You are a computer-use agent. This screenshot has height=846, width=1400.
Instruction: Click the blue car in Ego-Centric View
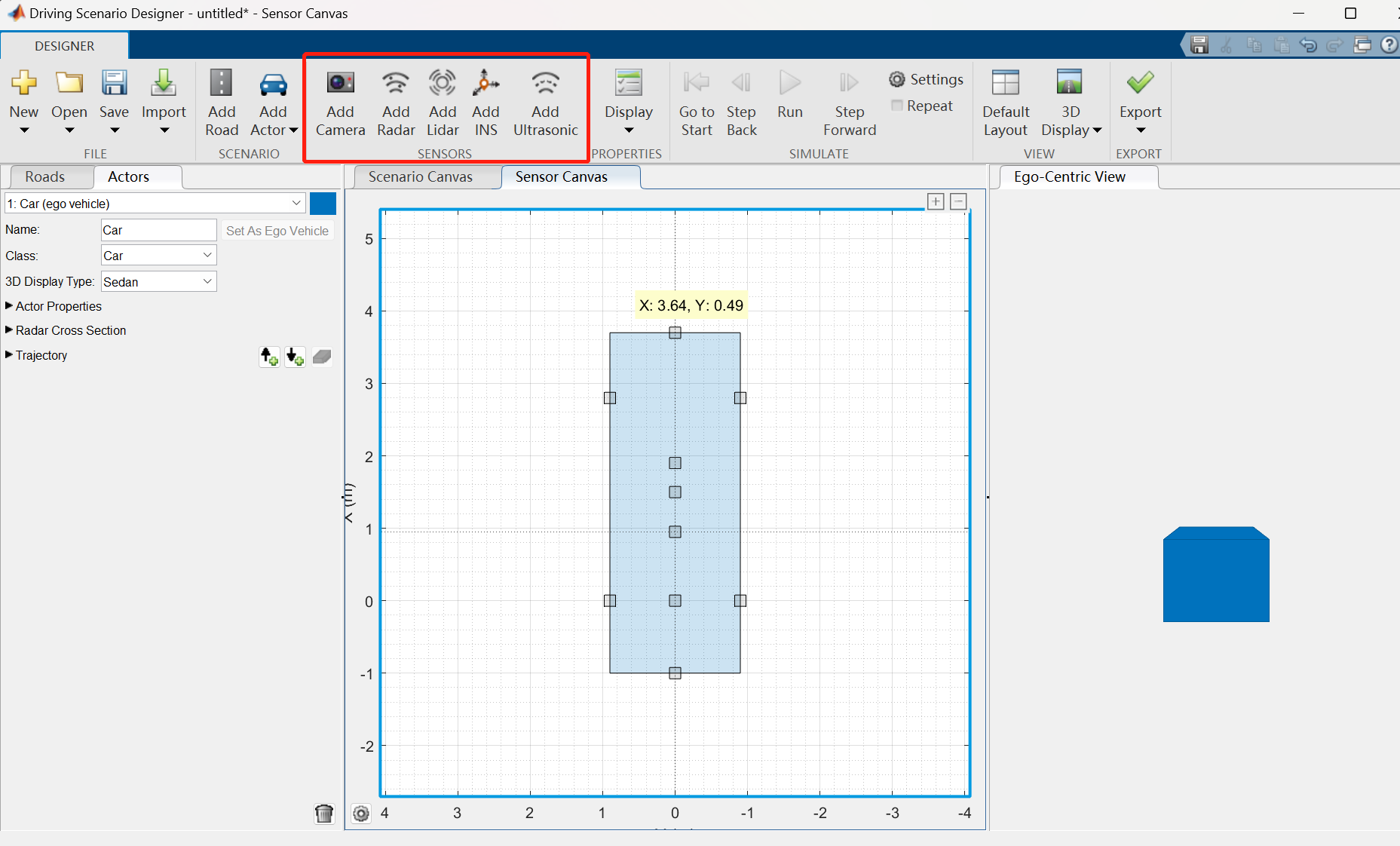1216,575
